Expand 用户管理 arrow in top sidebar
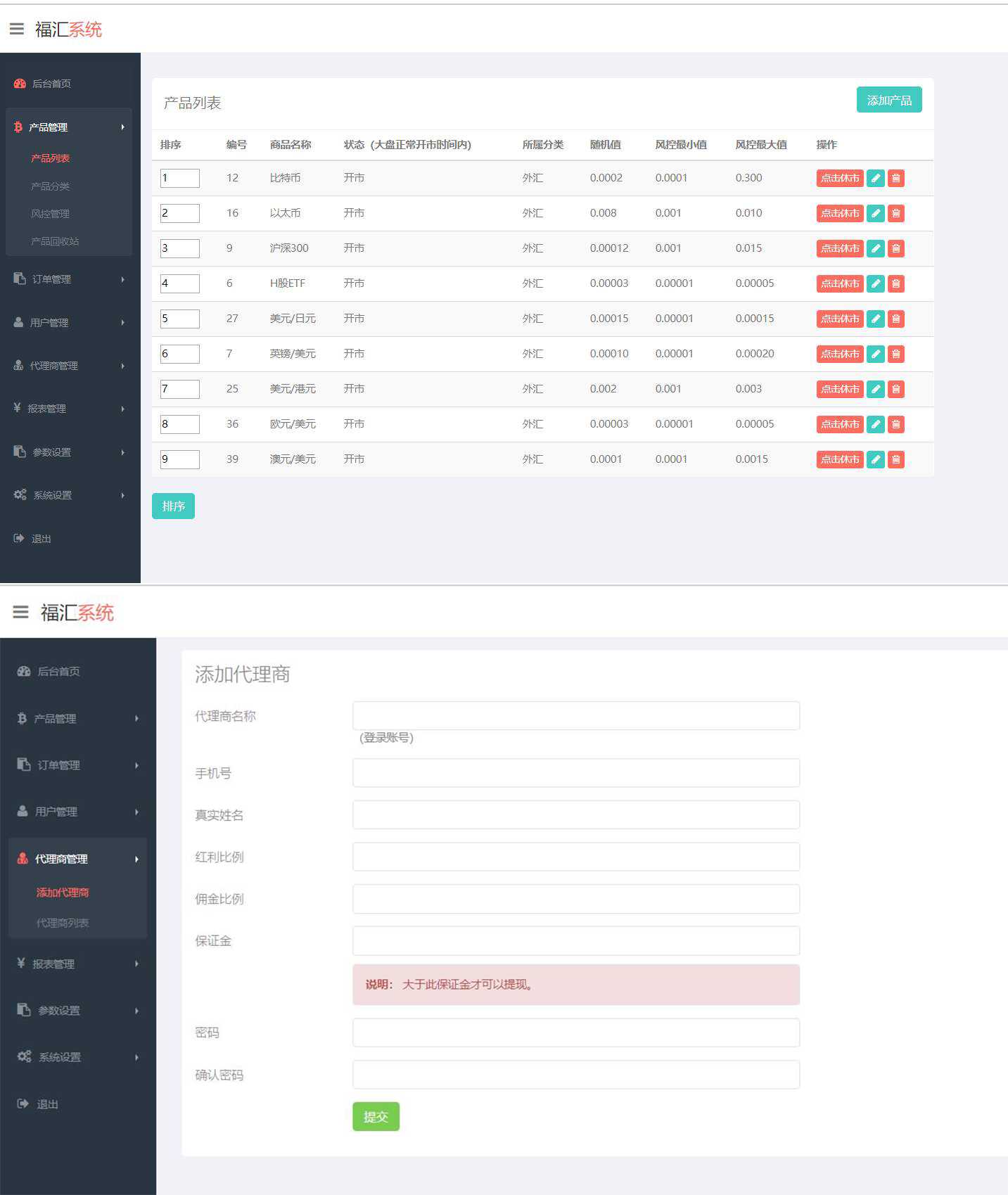The height and width of the screenshot is (1195, 1008). pyautogui.click(x=122, y=322)
